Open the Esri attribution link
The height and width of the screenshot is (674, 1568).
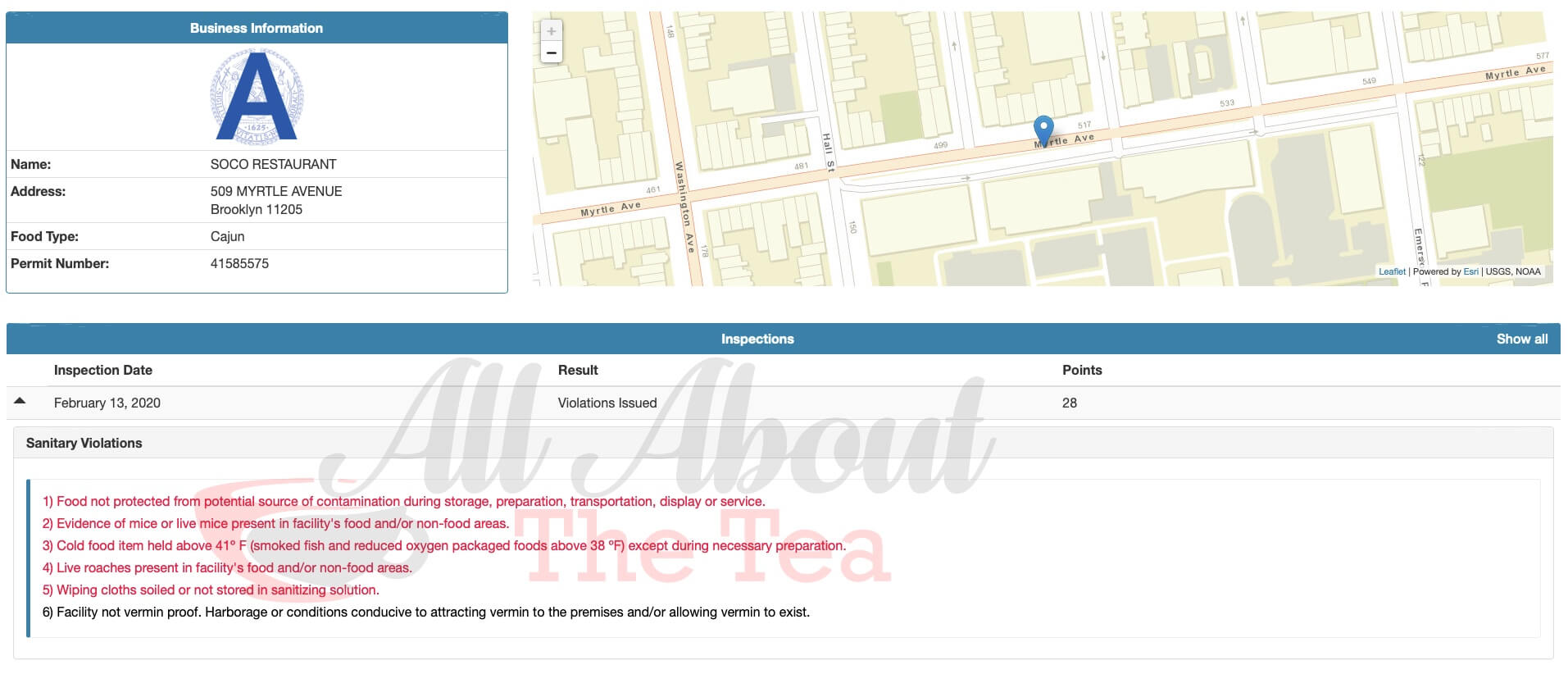(x=1470, y=271)
